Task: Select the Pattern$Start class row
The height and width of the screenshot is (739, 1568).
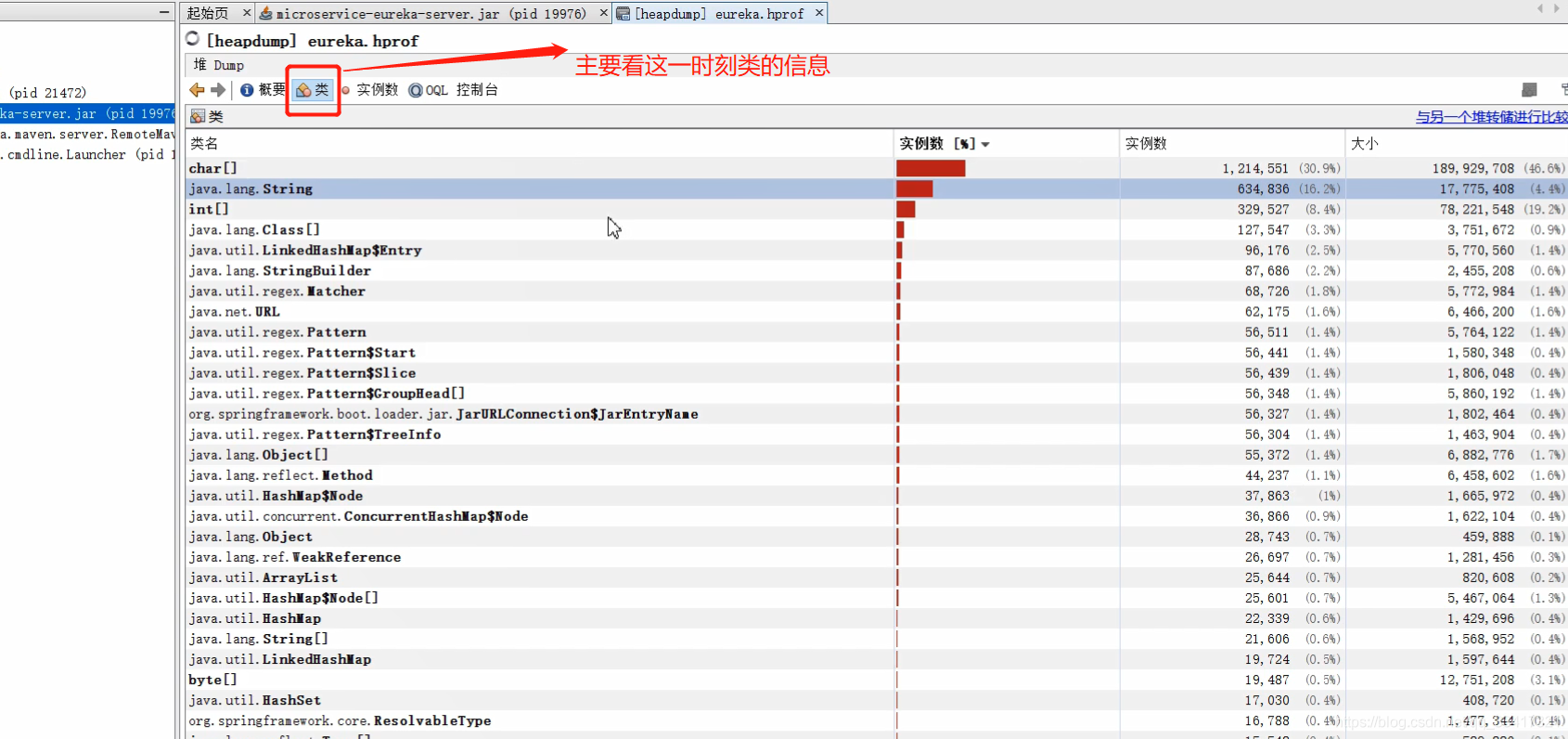Action: pos(877,352)
